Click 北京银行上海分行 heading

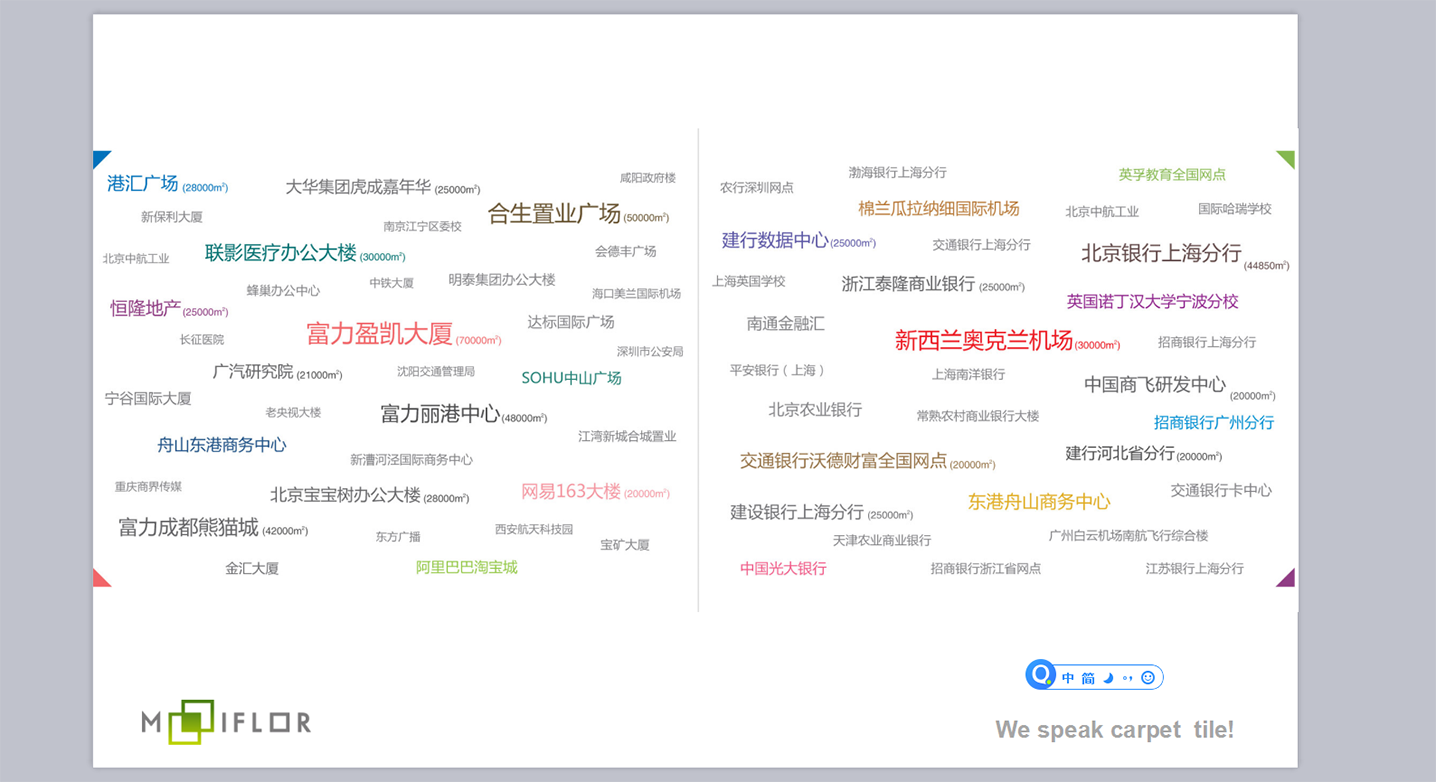1161,253
